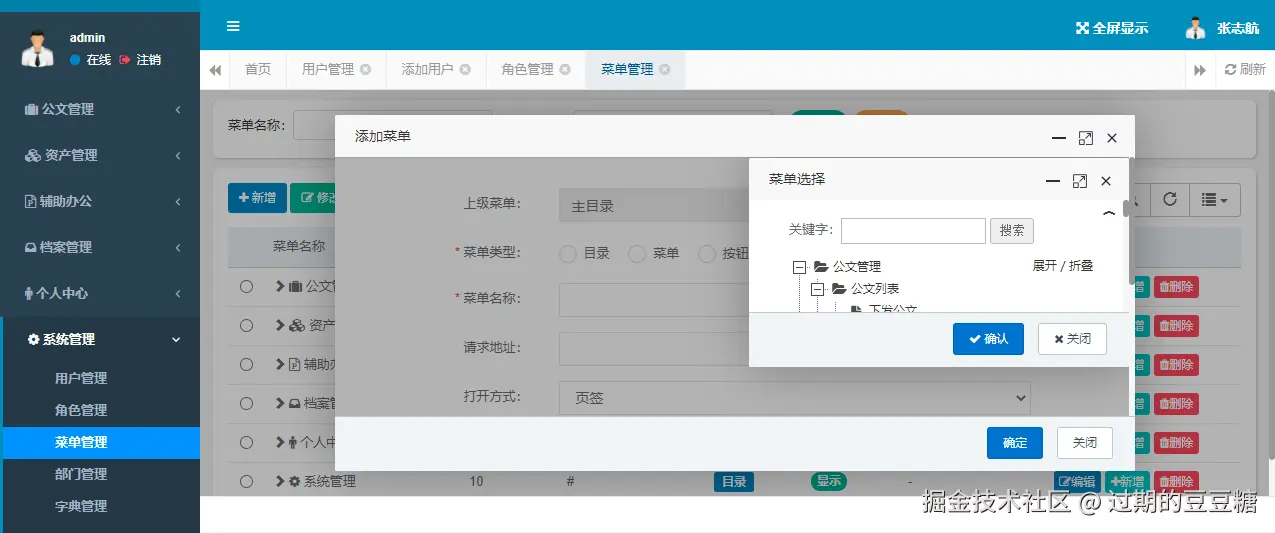The height and width of the screenshot is (533, 1275).
Task: Click the 刷新 refresh button
Action: pos(1245,70)
